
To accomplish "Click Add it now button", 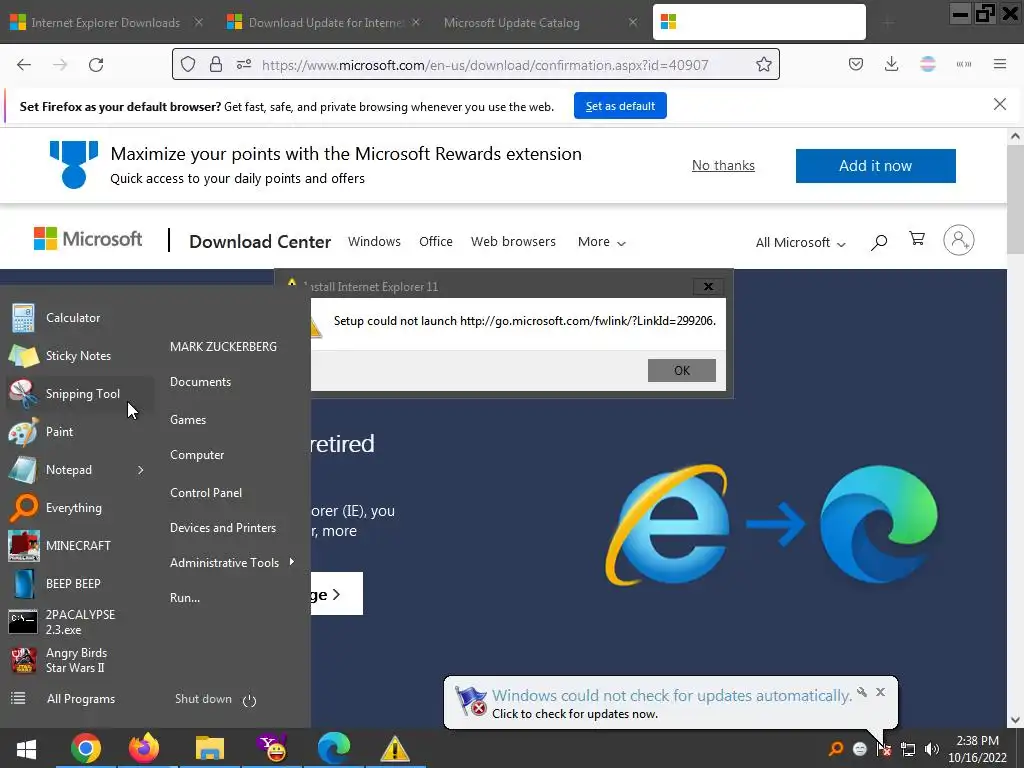I will pos(875,166).
